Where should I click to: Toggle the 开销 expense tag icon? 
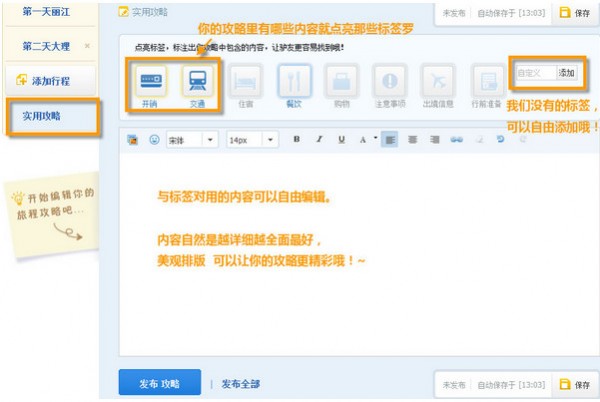(x=150, y=81)
